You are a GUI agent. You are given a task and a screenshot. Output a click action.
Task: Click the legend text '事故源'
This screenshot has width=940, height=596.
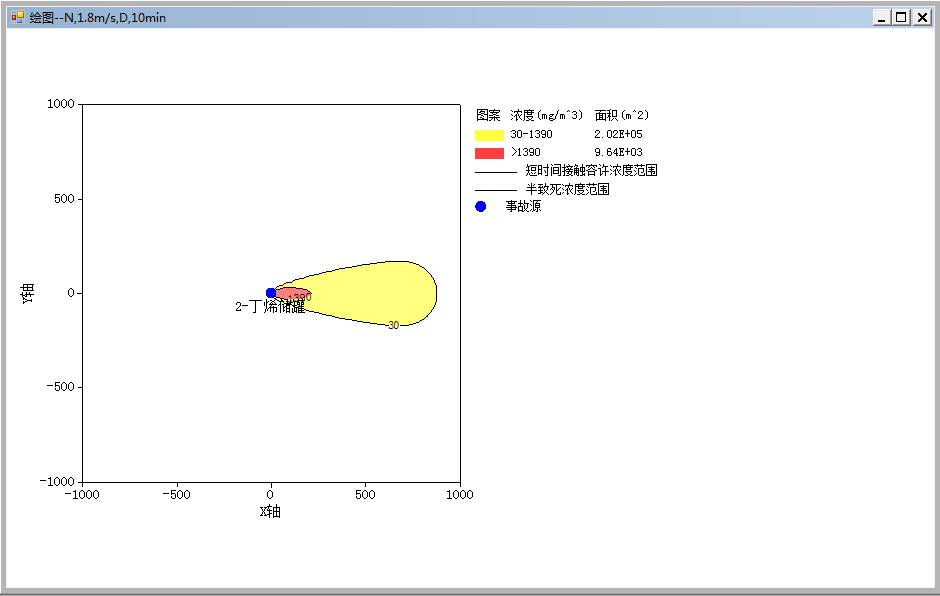coord(523,206)
